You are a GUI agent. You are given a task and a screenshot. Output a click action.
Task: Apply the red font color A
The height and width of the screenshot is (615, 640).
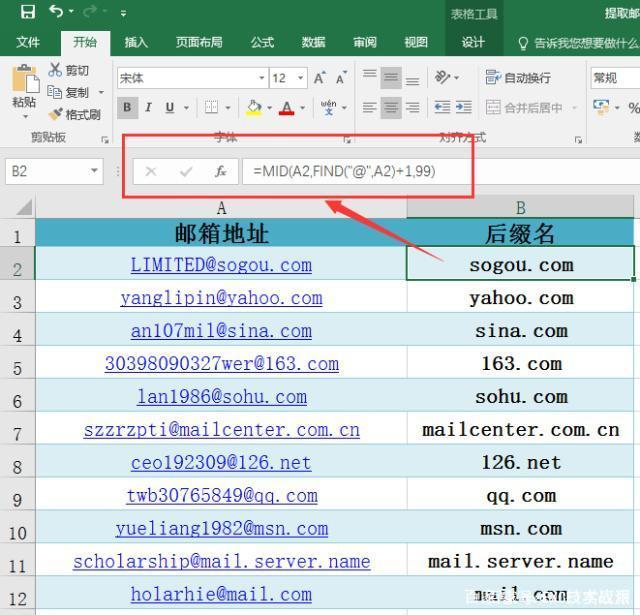tap(287, 108)
